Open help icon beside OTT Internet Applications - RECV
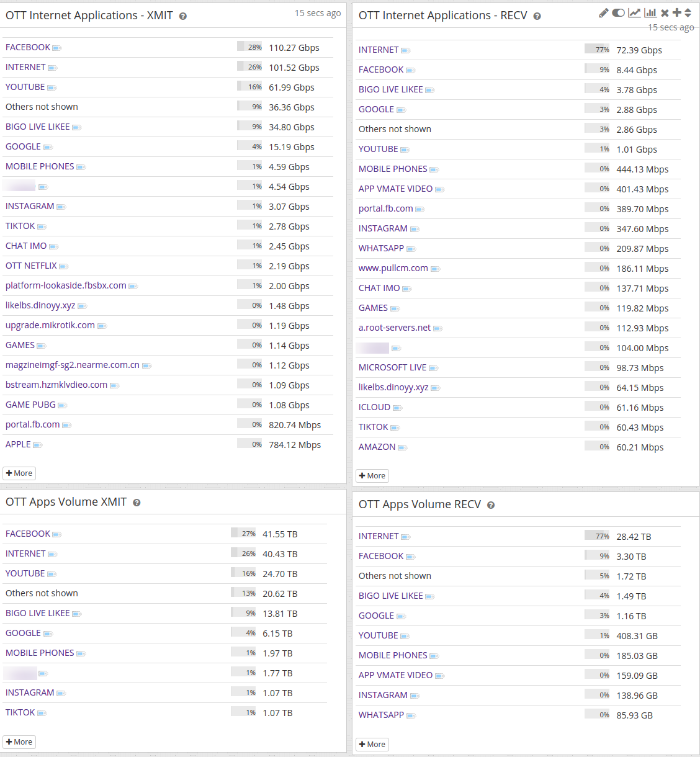The image size is (700, 757). tap(537, 16)
